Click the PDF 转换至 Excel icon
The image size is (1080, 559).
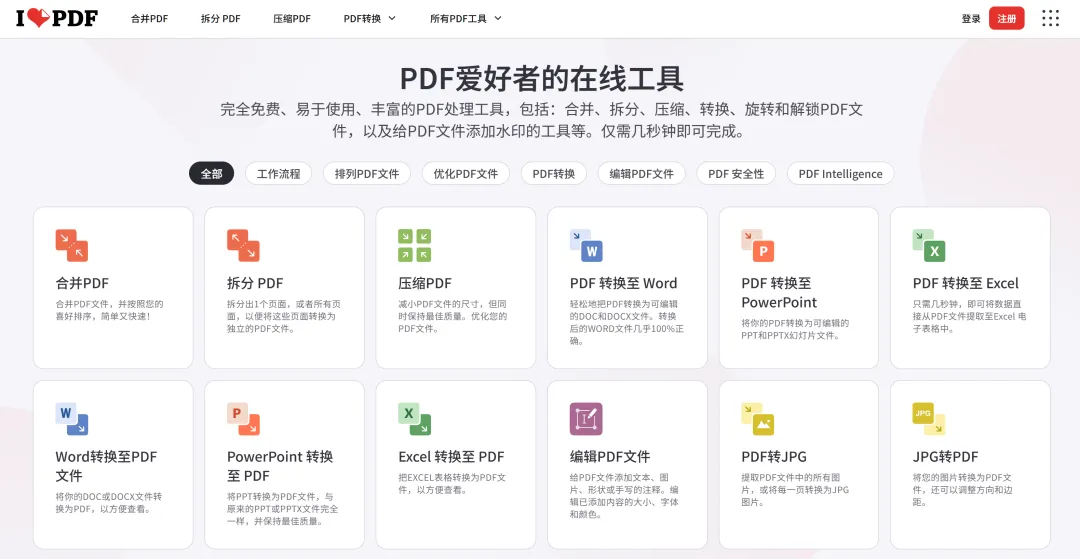pyautogui.click(x=929, y=245)
